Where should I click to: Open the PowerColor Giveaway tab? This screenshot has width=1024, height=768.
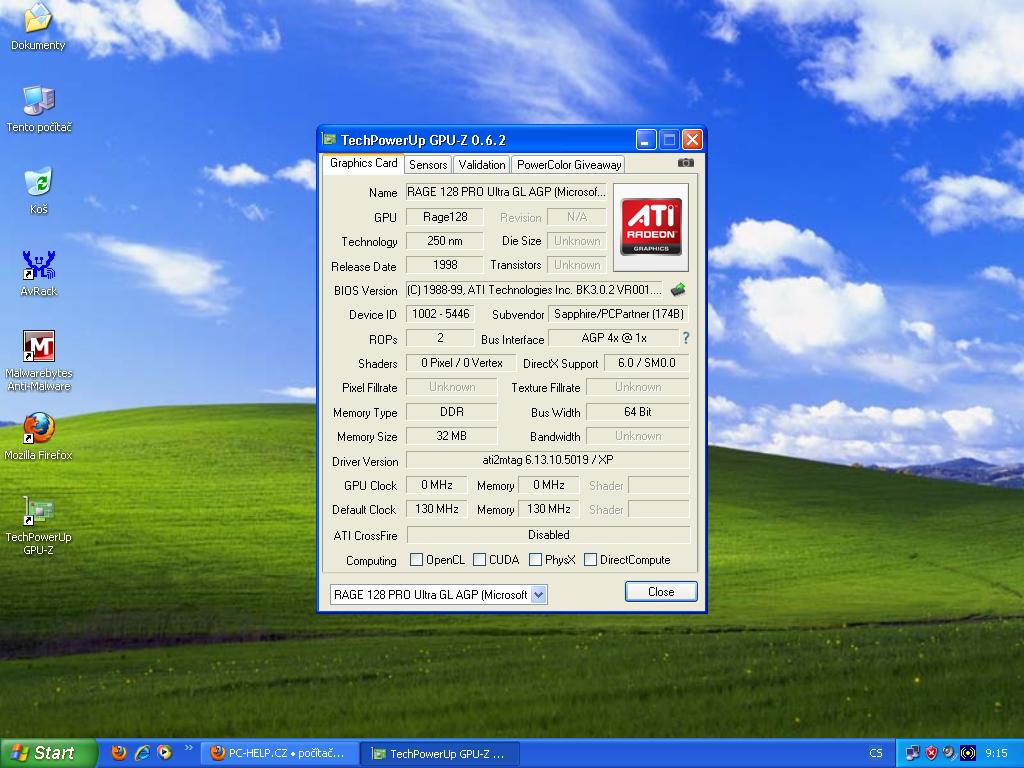569,165
